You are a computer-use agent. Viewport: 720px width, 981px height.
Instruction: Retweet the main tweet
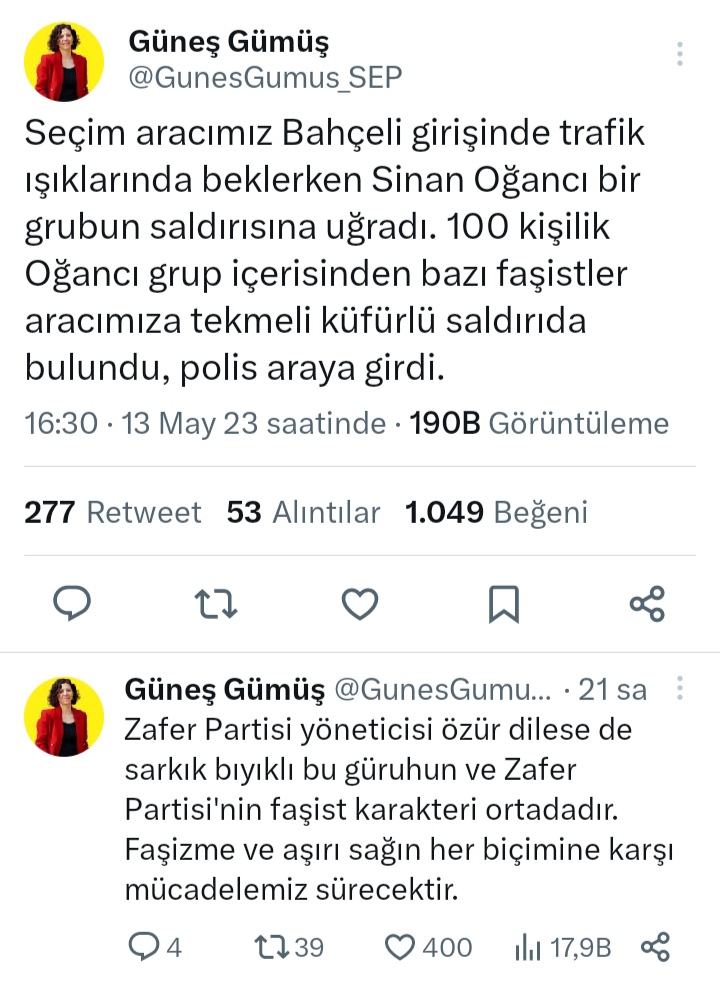215,603
